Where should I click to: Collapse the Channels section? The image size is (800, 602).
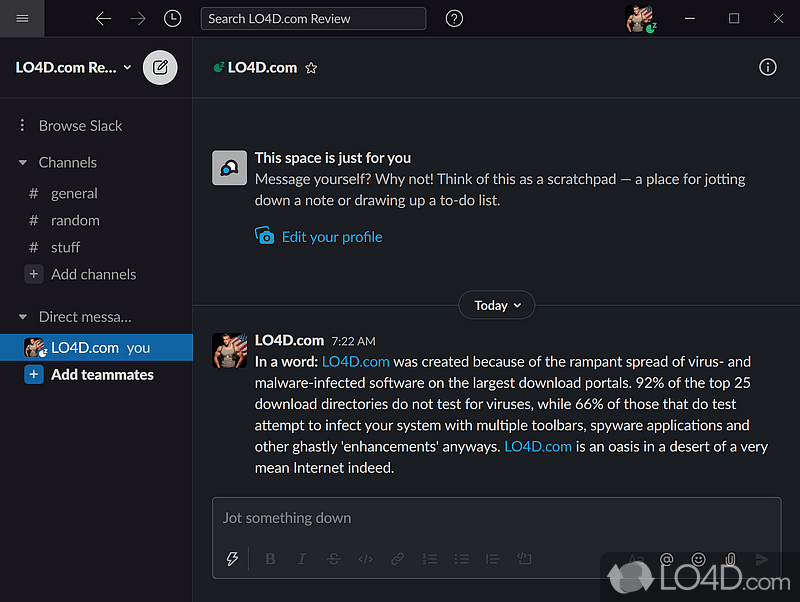click(x=22, y=163)
